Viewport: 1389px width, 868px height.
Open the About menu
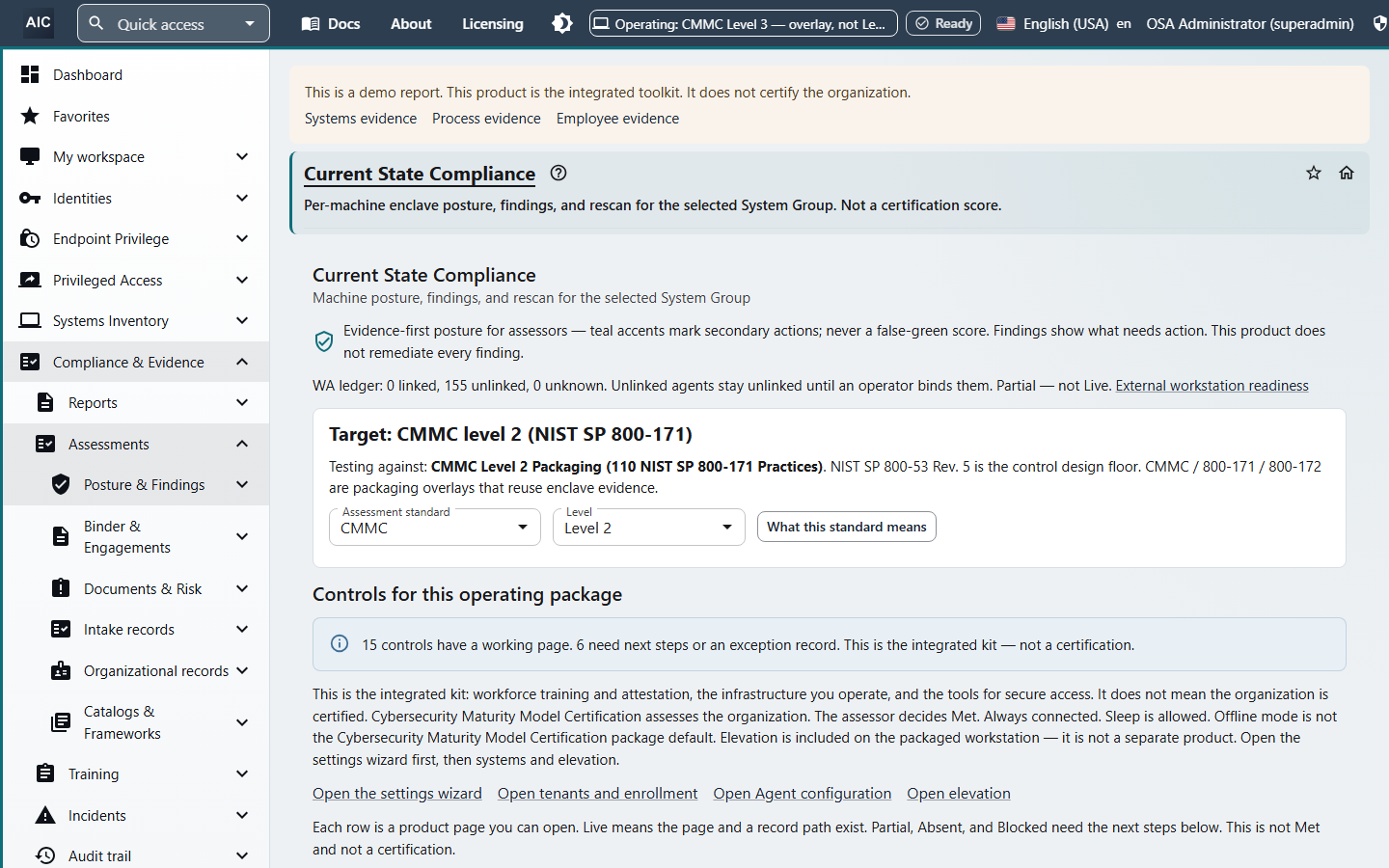coord(411,23)
